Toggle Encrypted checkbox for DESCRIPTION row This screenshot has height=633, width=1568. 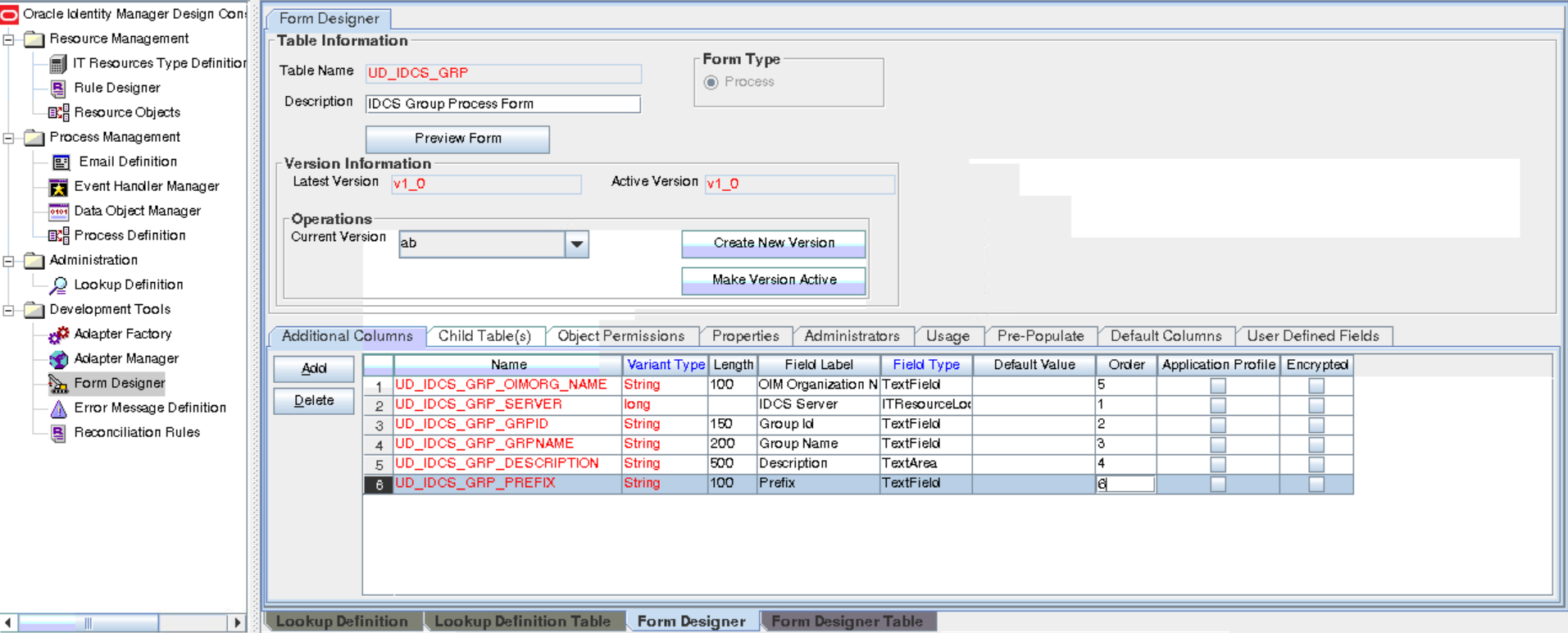pos(1316,464)
